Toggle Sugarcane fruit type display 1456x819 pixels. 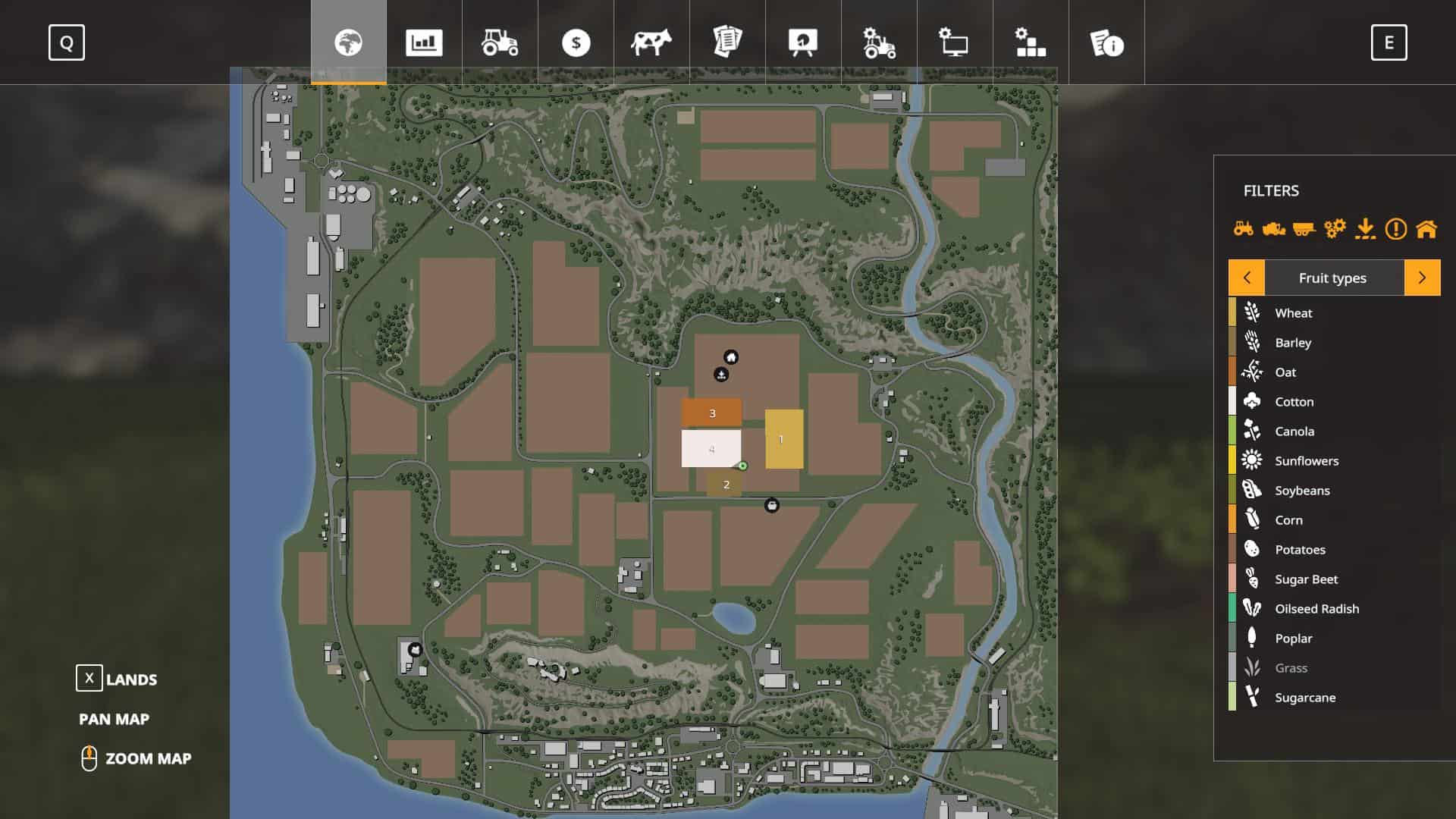tap(1334, 697)
